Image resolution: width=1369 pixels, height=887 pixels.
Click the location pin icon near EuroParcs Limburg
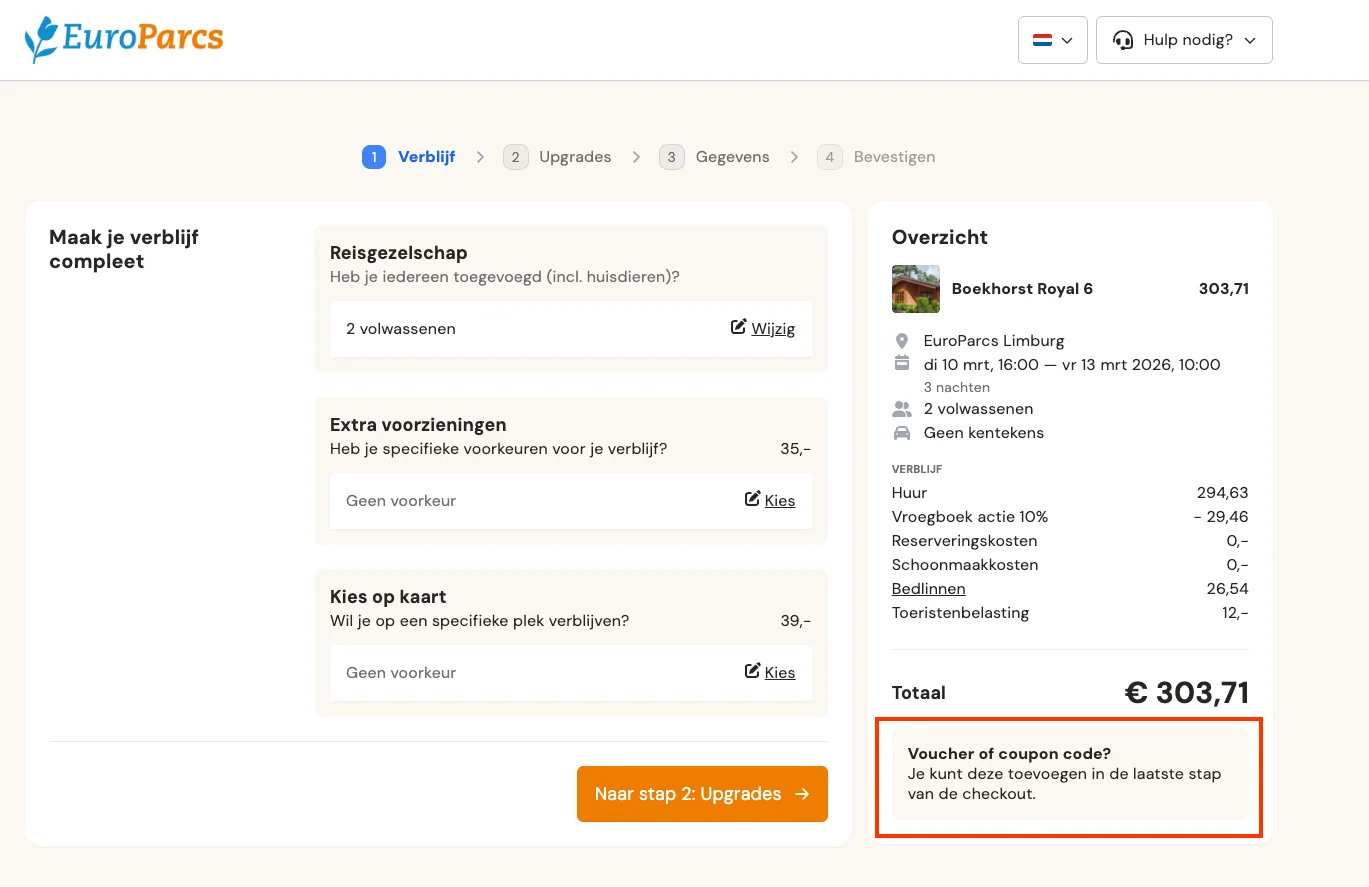click(902, 340)
